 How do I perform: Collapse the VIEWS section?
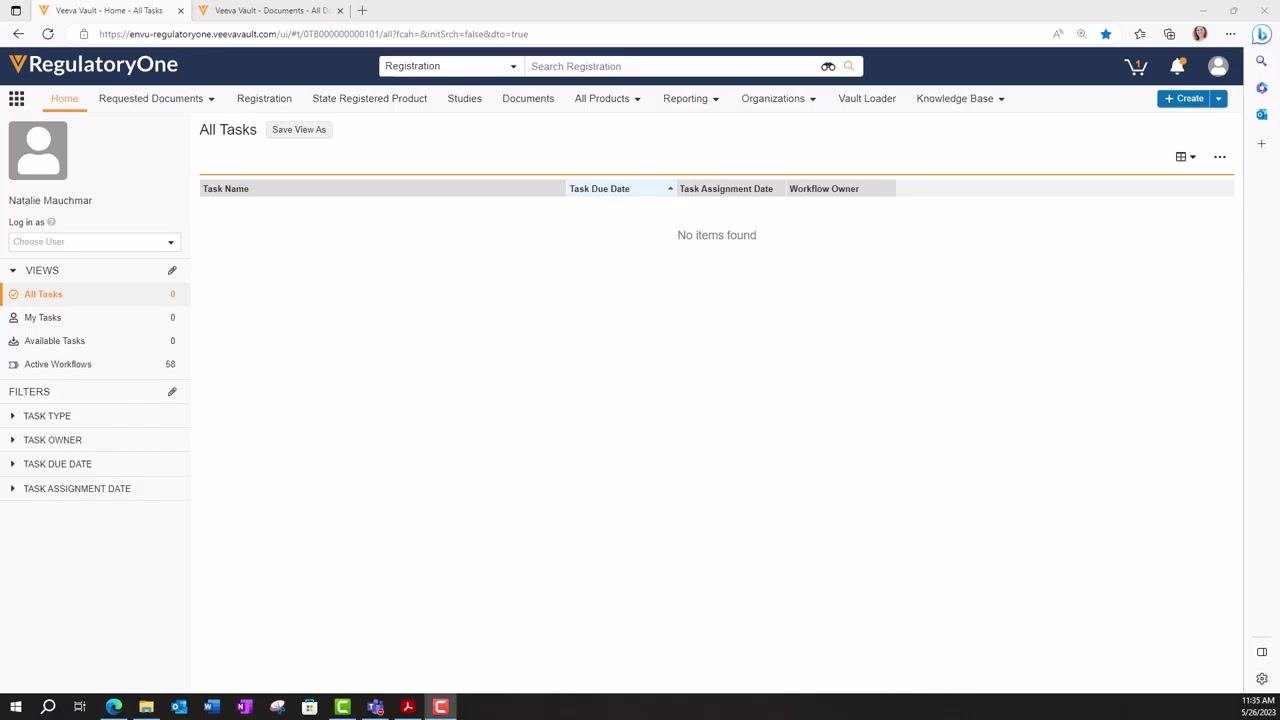coord(13,270)
